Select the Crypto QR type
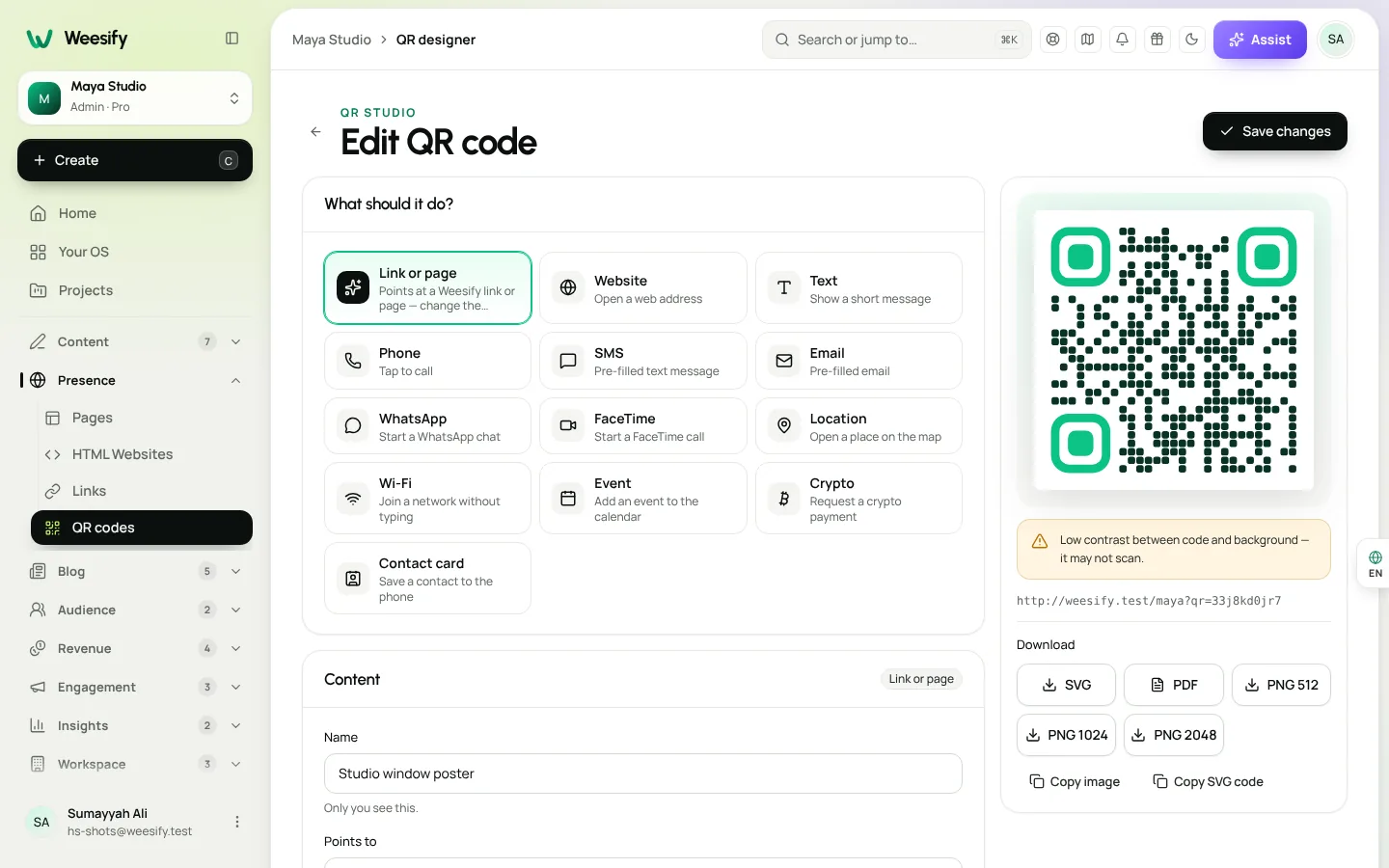 [858, 499]
